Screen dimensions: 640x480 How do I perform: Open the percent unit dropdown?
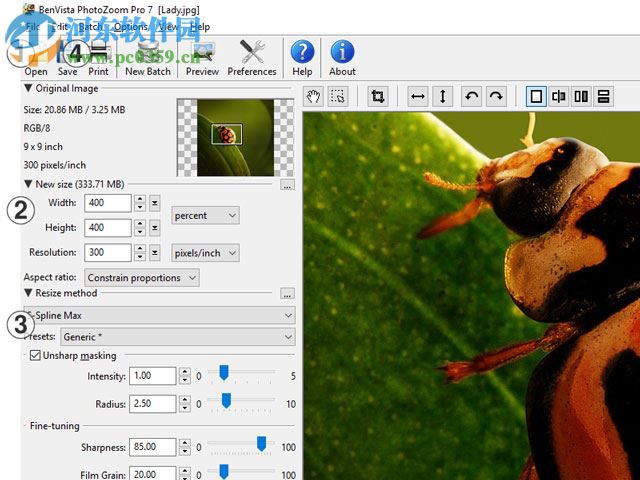click(205, 215)
